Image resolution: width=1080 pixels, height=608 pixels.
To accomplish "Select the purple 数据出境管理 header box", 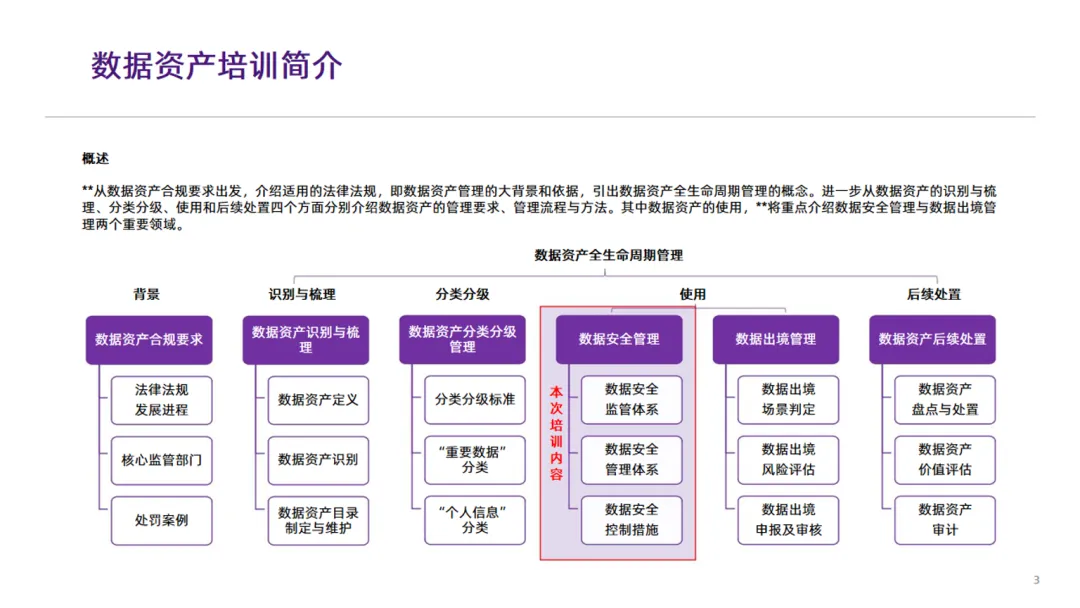I will (776, 339).
